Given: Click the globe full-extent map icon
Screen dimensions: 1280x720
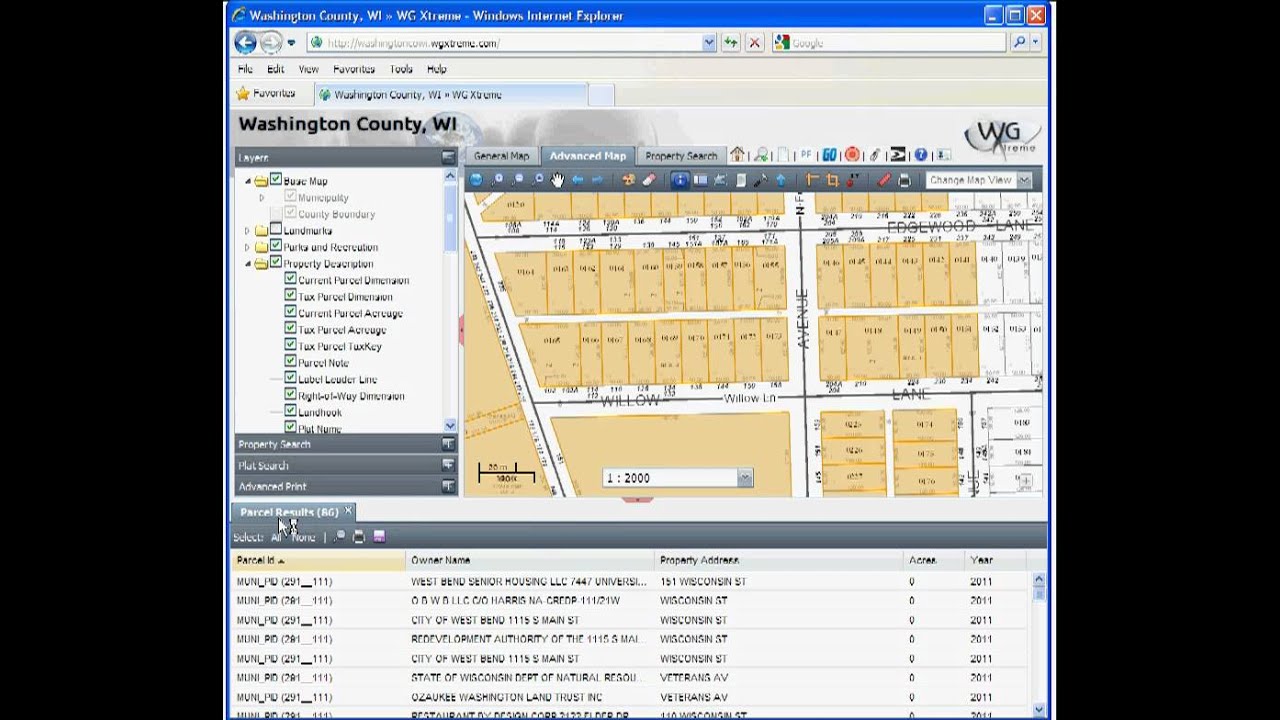Looking at the screenshot, I should 475,180.
